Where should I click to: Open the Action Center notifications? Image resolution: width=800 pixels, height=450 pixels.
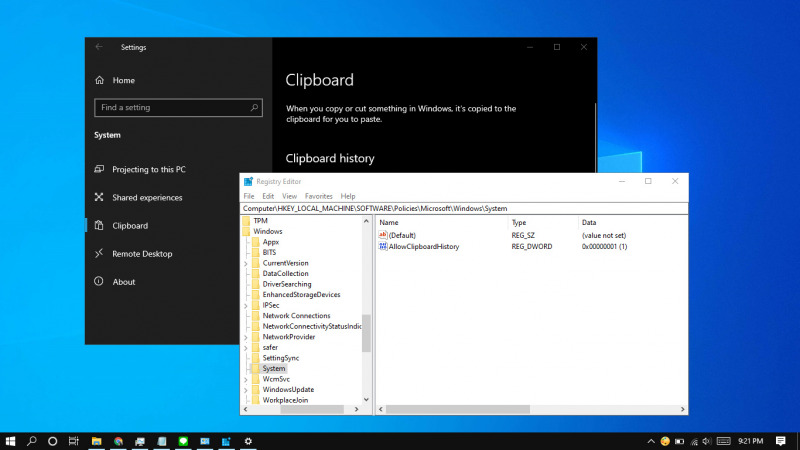[x=781, y=441]
